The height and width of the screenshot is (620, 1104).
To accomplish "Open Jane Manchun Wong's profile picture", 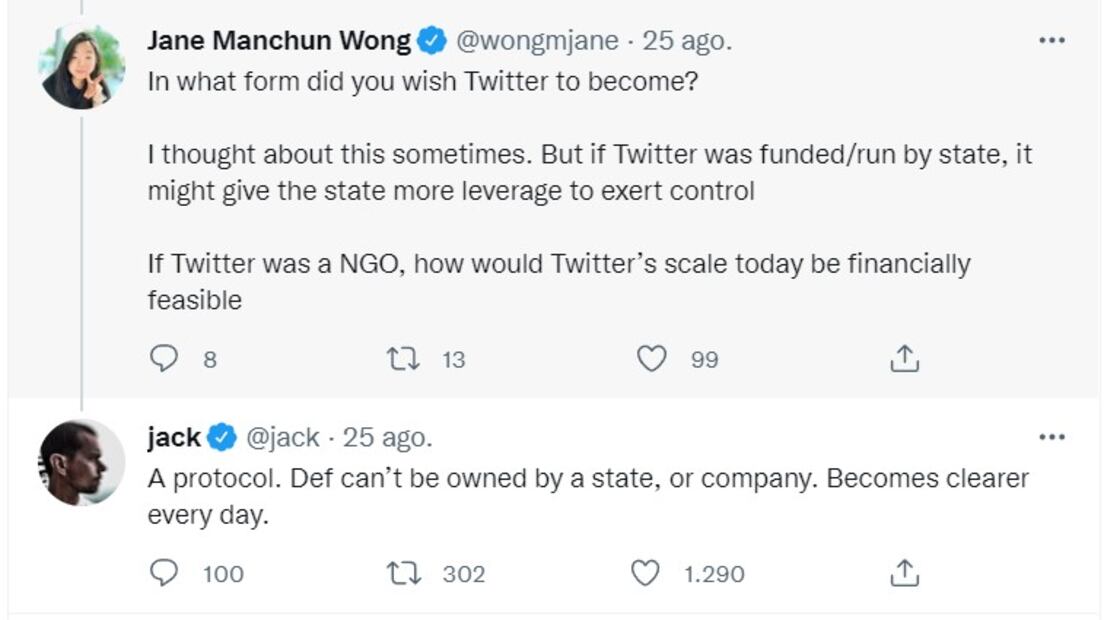I will click(x=82, y=68).
